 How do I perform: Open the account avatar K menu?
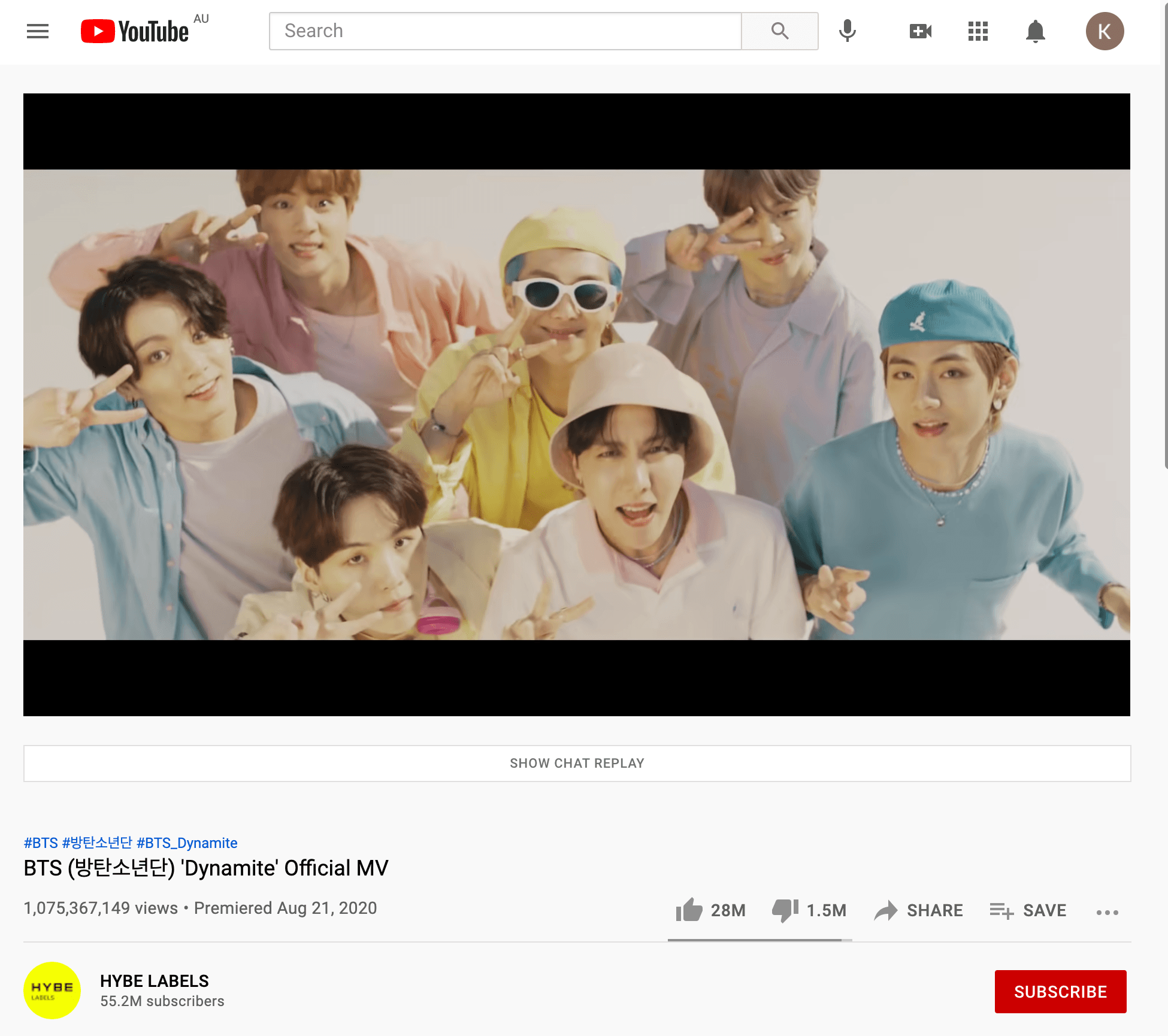coord(1105,31)
